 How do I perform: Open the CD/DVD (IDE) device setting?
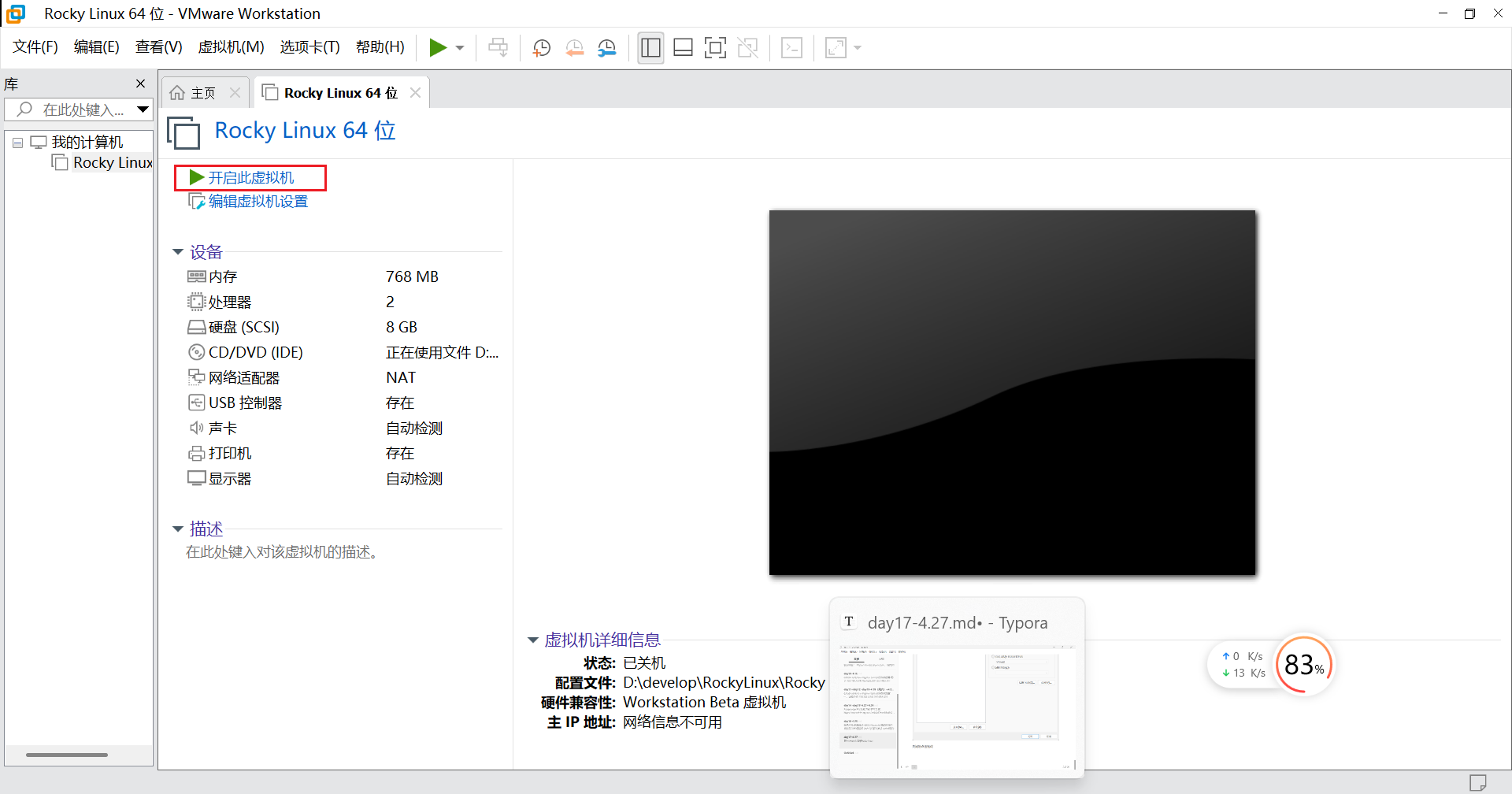(x=255, y=352)
